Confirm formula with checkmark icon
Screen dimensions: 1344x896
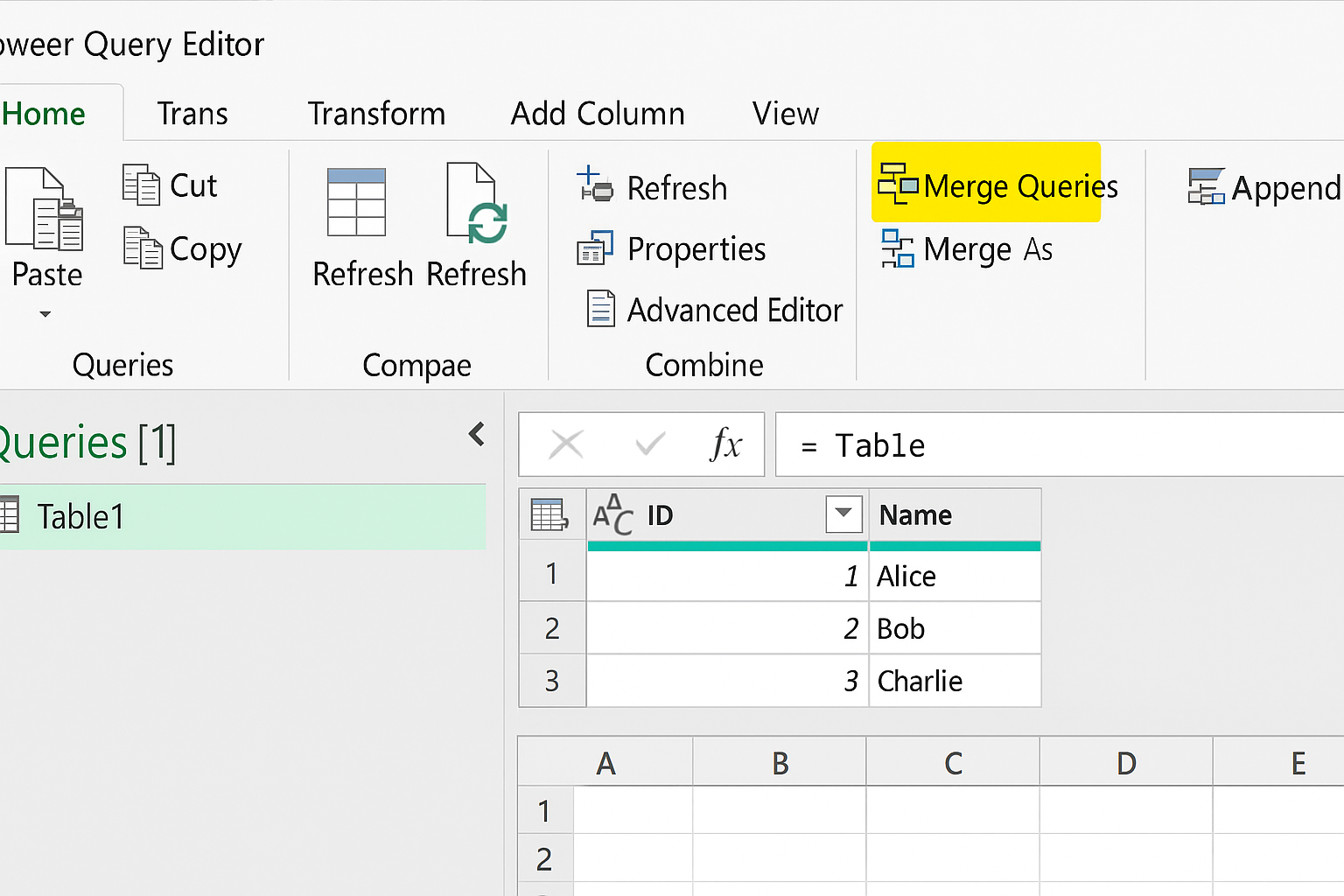point(650,444)
